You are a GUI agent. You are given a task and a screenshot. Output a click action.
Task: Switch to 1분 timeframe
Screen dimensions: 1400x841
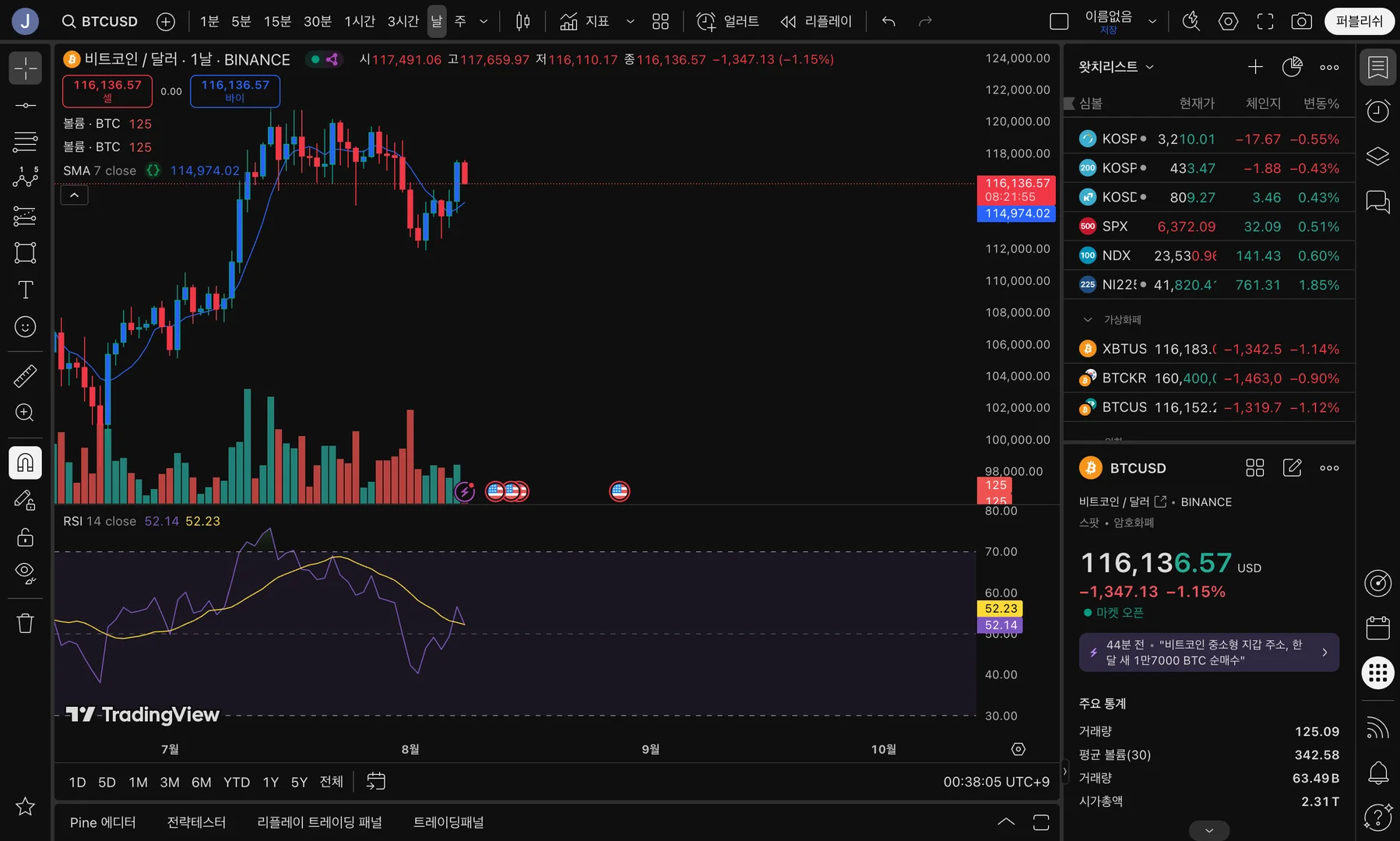(x=209, y=21)
